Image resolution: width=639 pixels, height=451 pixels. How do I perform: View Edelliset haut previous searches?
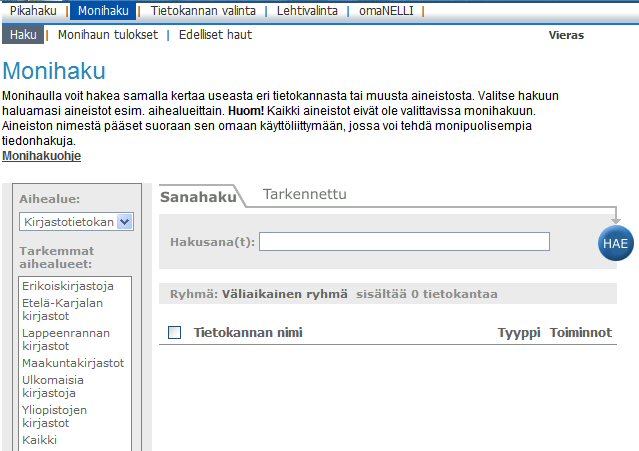pyautogui.click(x=215, y=35)
